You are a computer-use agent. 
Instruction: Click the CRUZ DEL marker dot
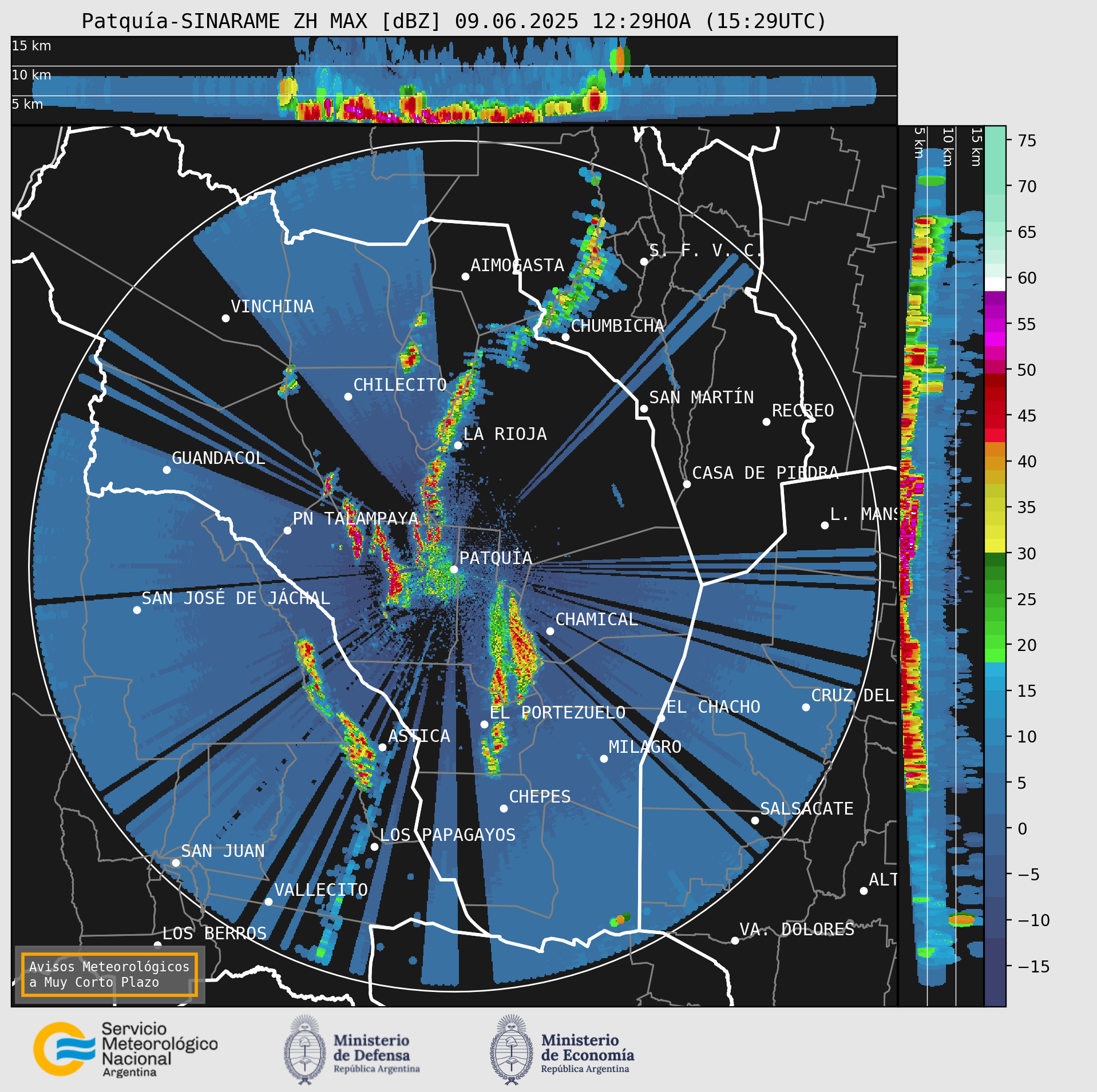coord(806,707)
